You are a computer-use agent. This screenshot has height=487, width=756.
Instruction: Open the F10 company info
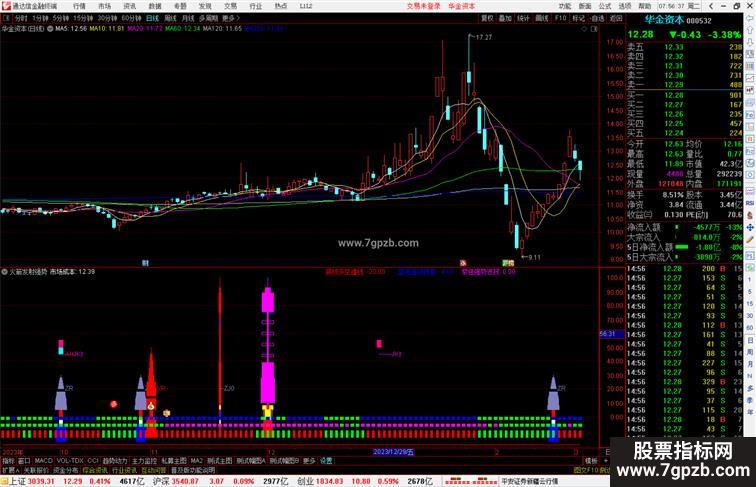(560, 18)
